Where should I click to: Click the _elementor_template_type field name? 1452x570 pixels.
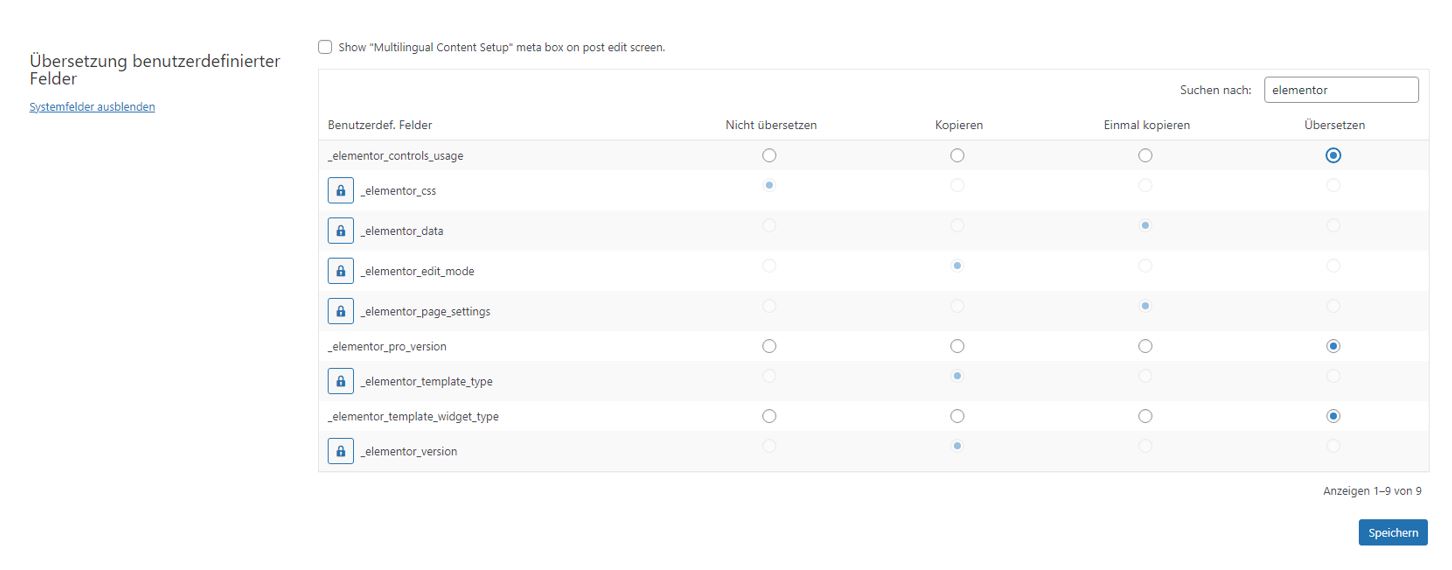point(426,381)
